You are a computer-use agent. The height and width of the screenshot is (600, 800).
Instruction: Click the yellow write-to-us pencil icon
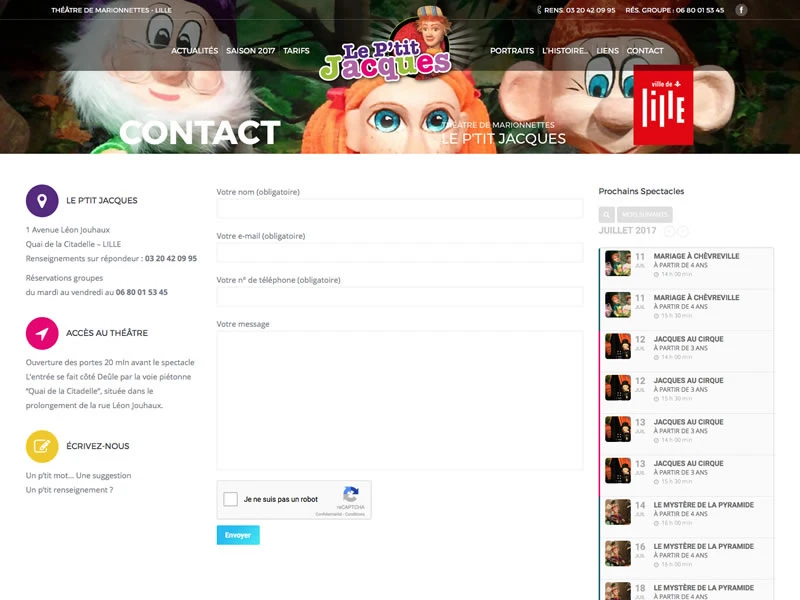[42, 446]
